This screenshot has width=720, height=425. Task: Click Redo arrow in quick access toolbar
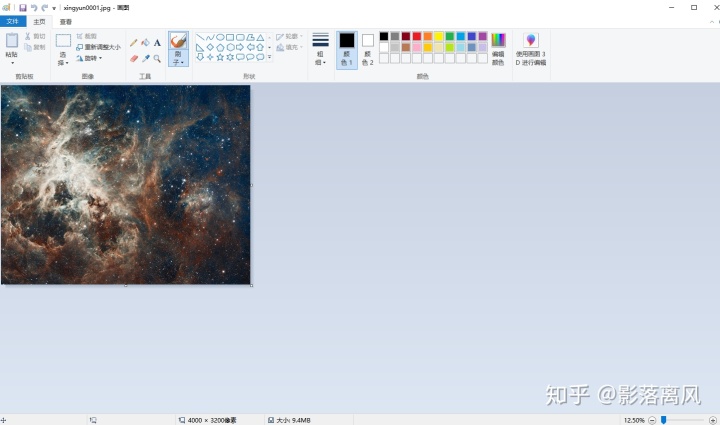(45, 8)
